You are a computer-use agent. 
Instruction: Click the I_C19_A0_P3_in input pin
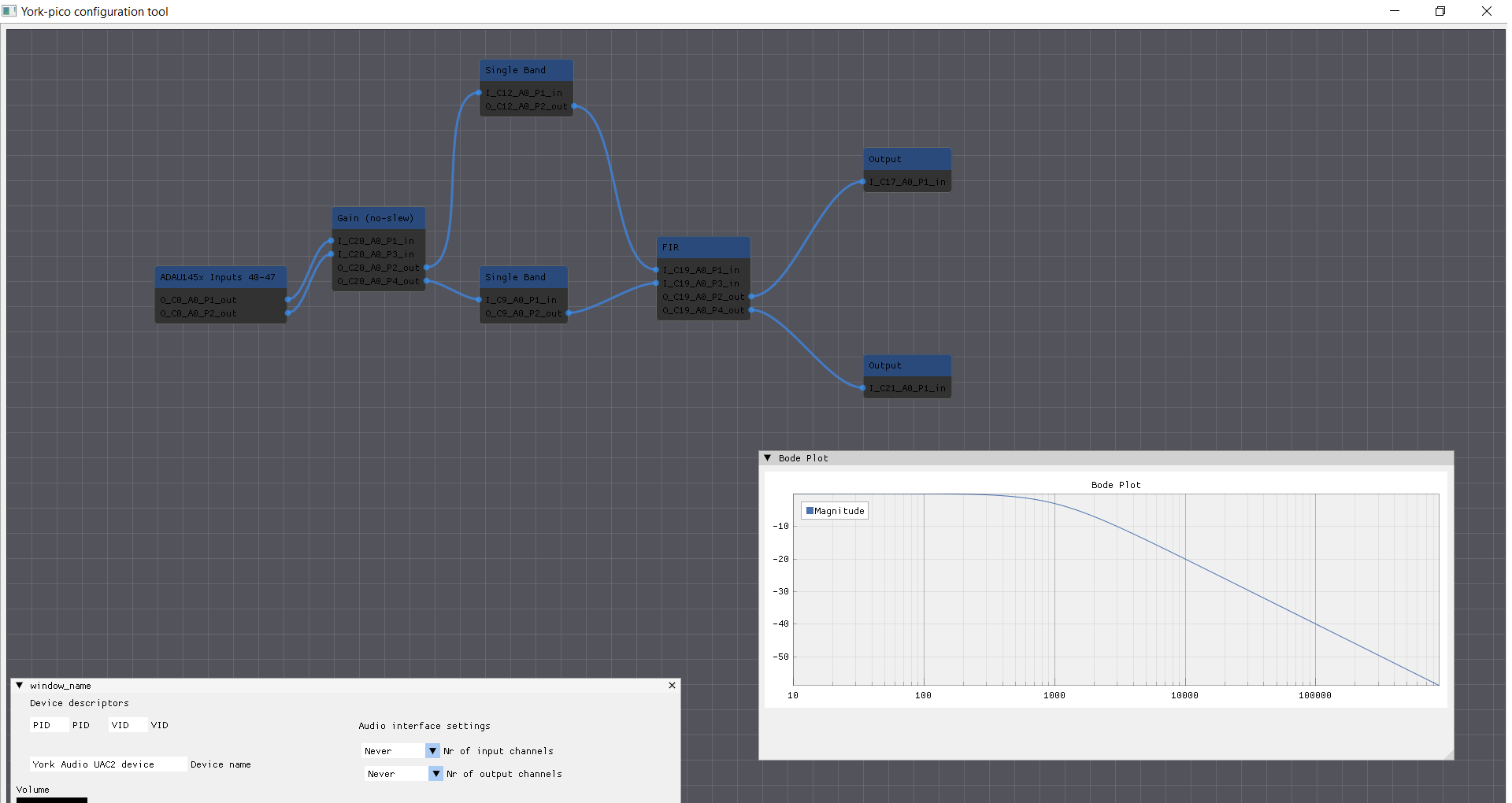[x=657, y=283]
